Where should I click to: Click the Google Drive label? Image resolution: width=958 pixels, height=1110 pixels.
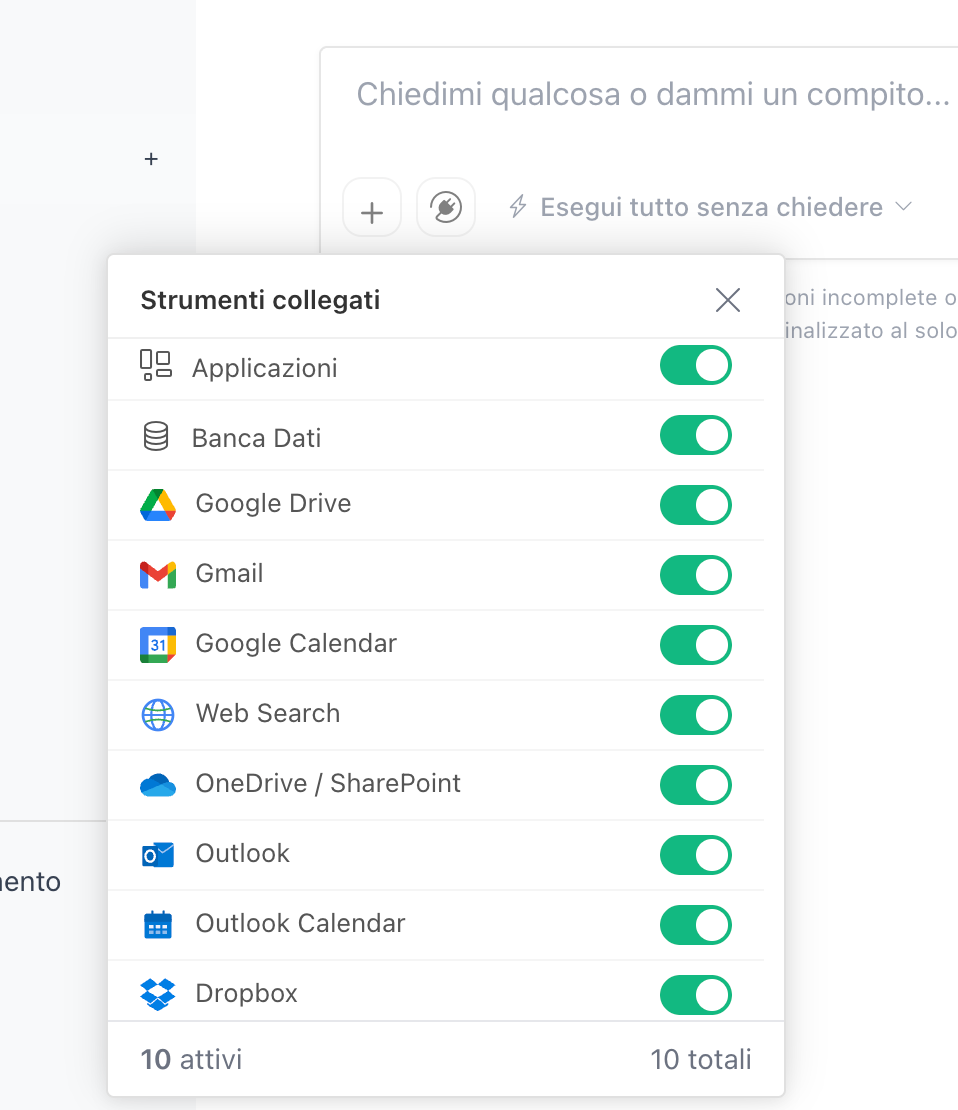(x=273, y=503)
